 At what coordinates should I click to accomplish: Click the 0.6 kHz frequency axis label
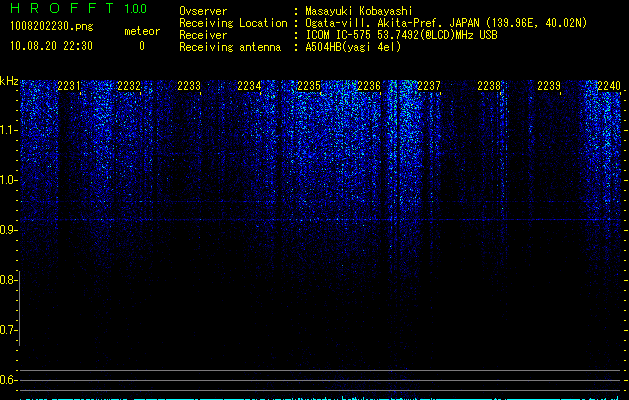[8, 380]
